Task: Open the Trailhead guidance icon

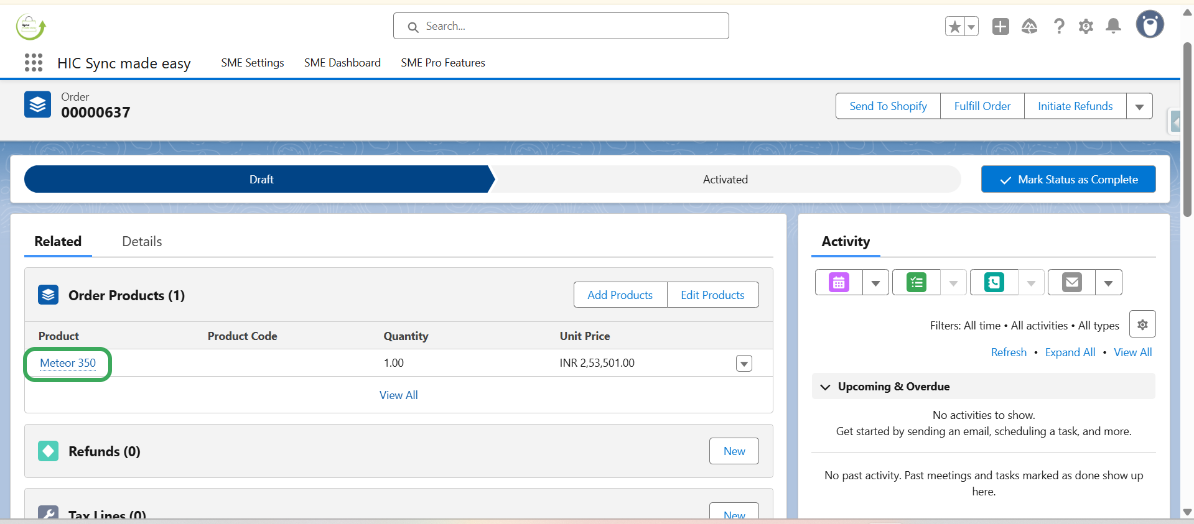Action: click(x=1030, y=27)
